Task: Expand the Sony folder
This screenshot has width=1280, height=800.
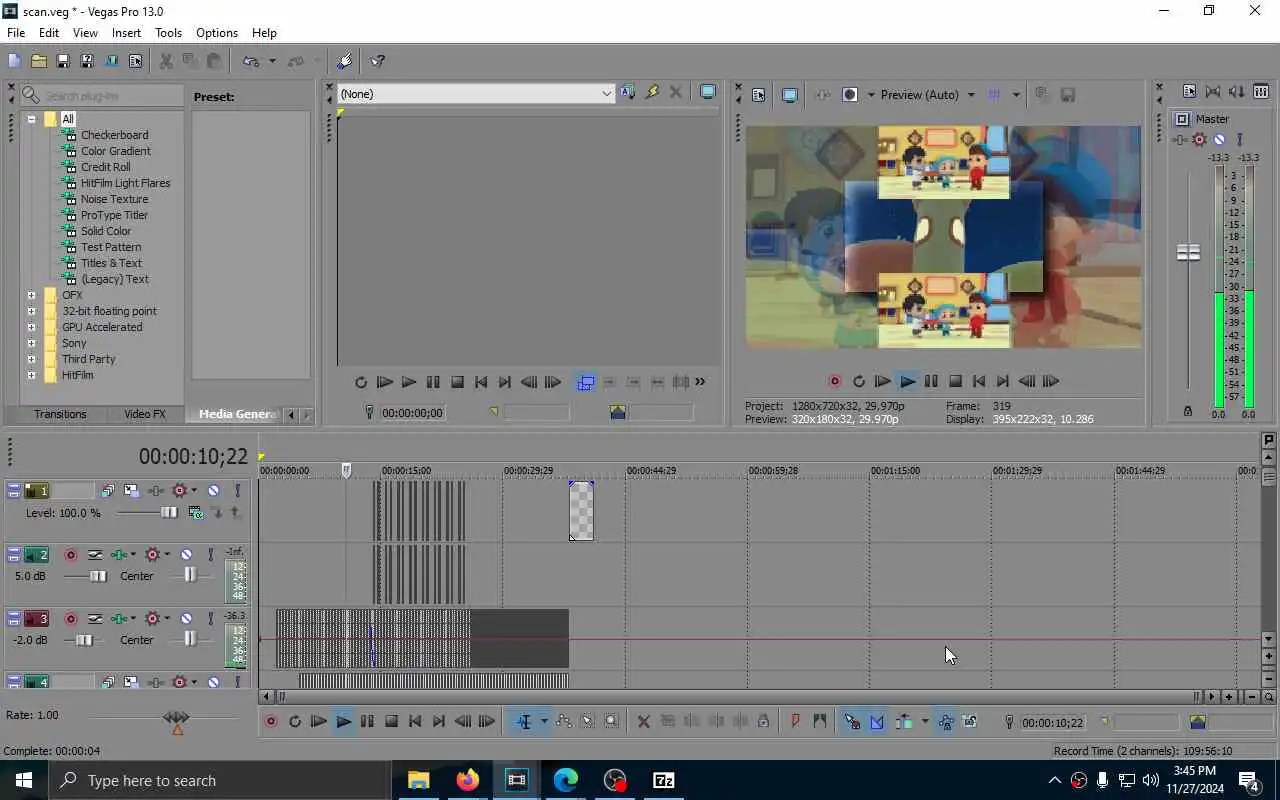Action: click(31, 343)
